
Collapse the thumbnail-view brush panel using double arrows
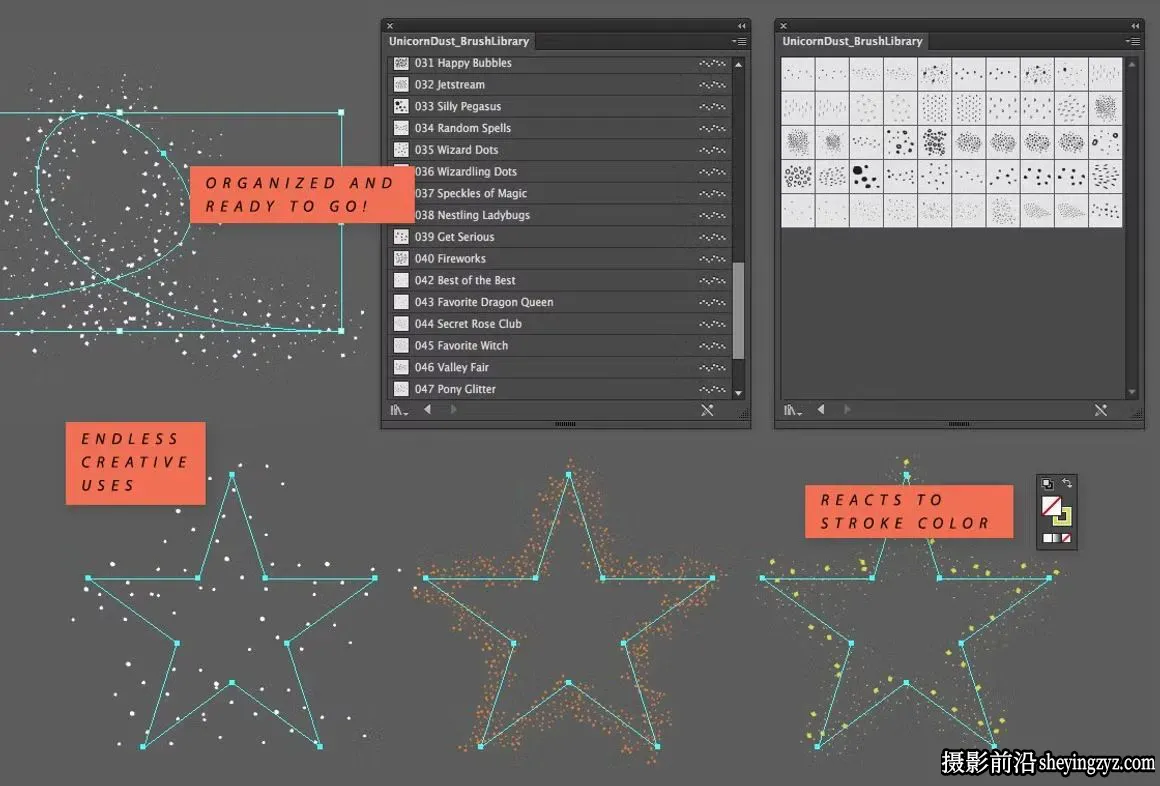pyautogui.click(x=1135, y=26)
